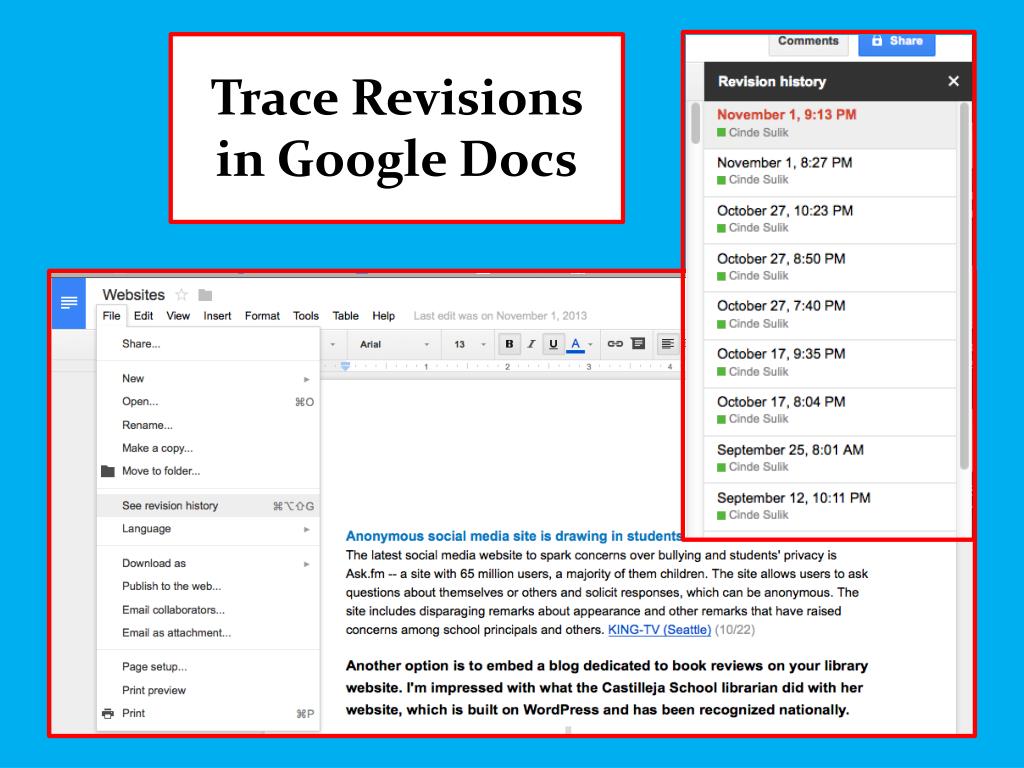Open the Help menu
Image resolution: width=1024 pixels, height=768 pixels.
point(383,315)
